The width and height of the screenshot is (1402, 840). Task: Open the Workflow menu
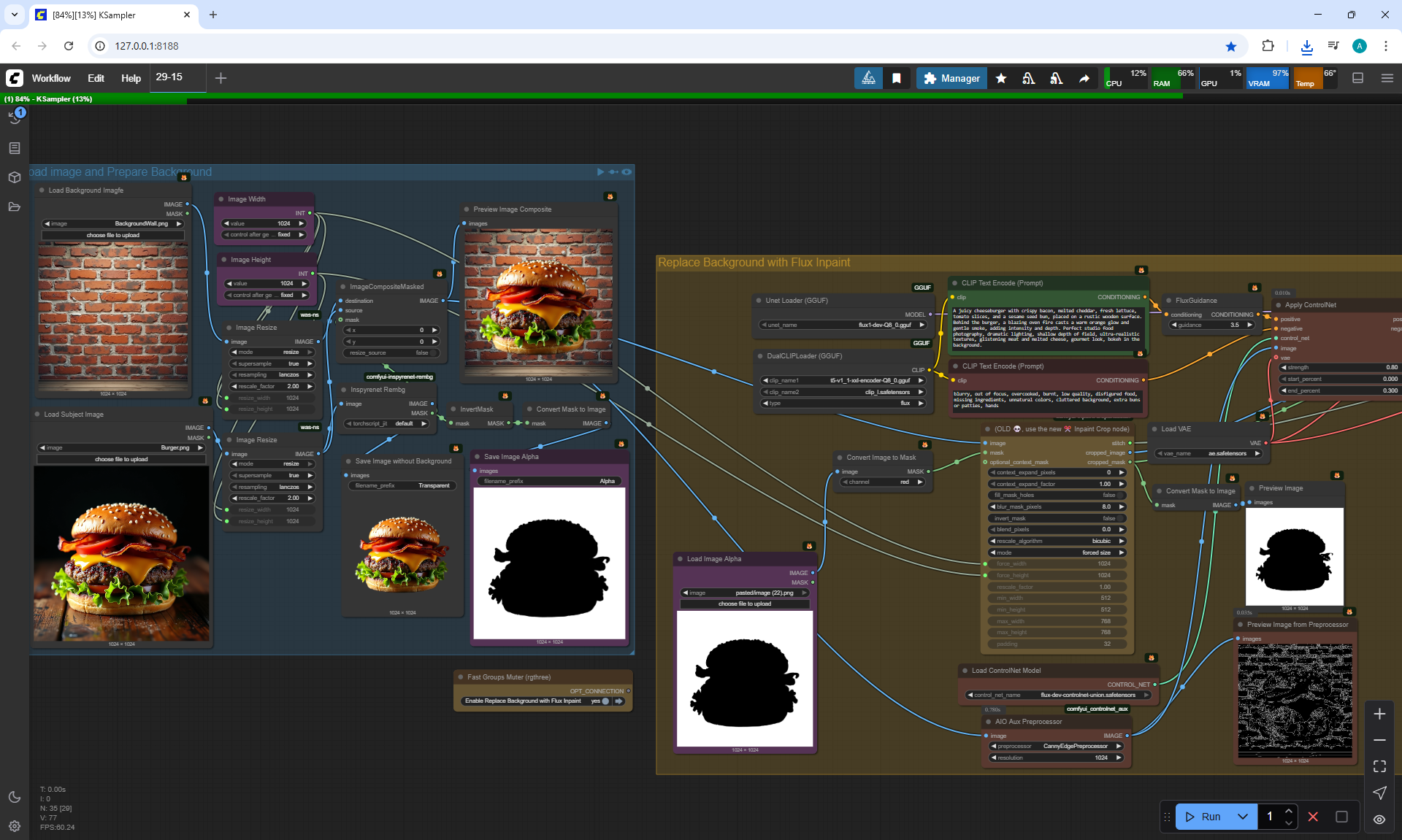coord(51,78)
